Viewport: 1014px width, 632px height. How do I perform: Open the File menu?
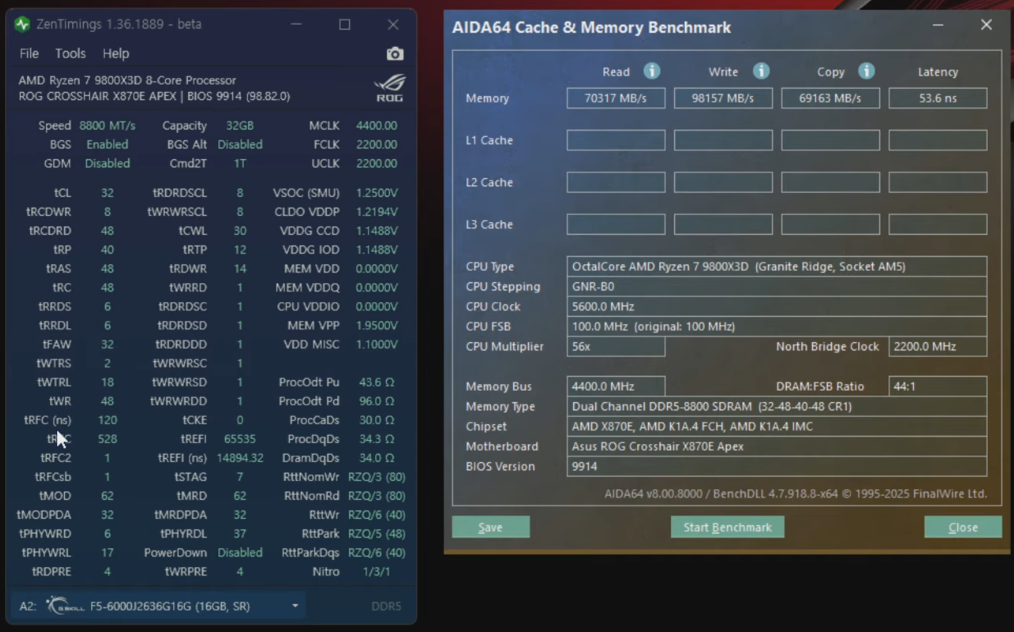[29, 54]
